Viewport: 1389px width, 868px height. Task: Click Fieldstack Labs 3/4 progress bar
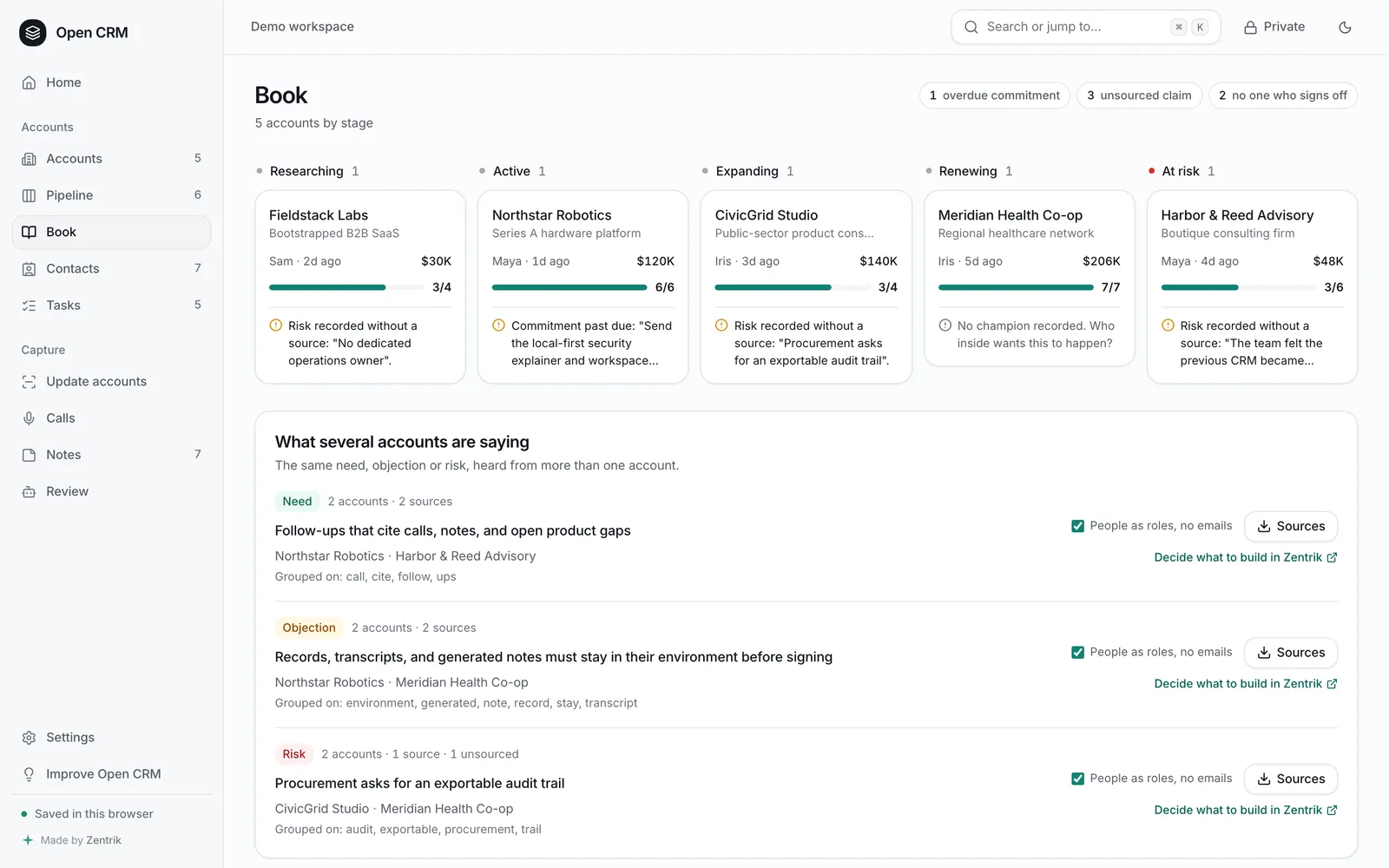point(346,287)
